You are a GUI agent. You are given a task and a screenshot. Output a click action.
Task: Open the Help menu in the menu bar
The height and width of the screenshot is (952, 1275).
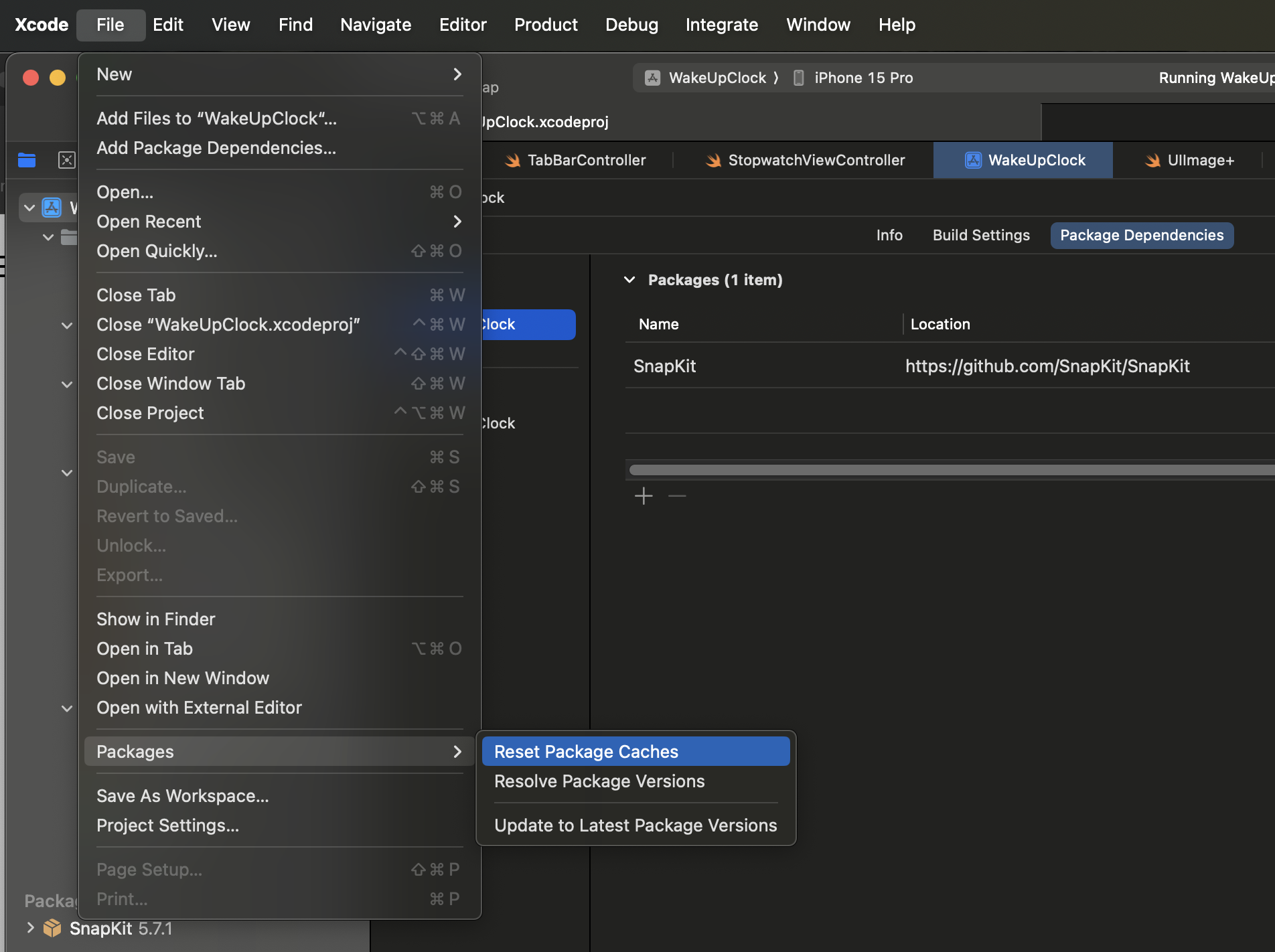click(897, 25)
